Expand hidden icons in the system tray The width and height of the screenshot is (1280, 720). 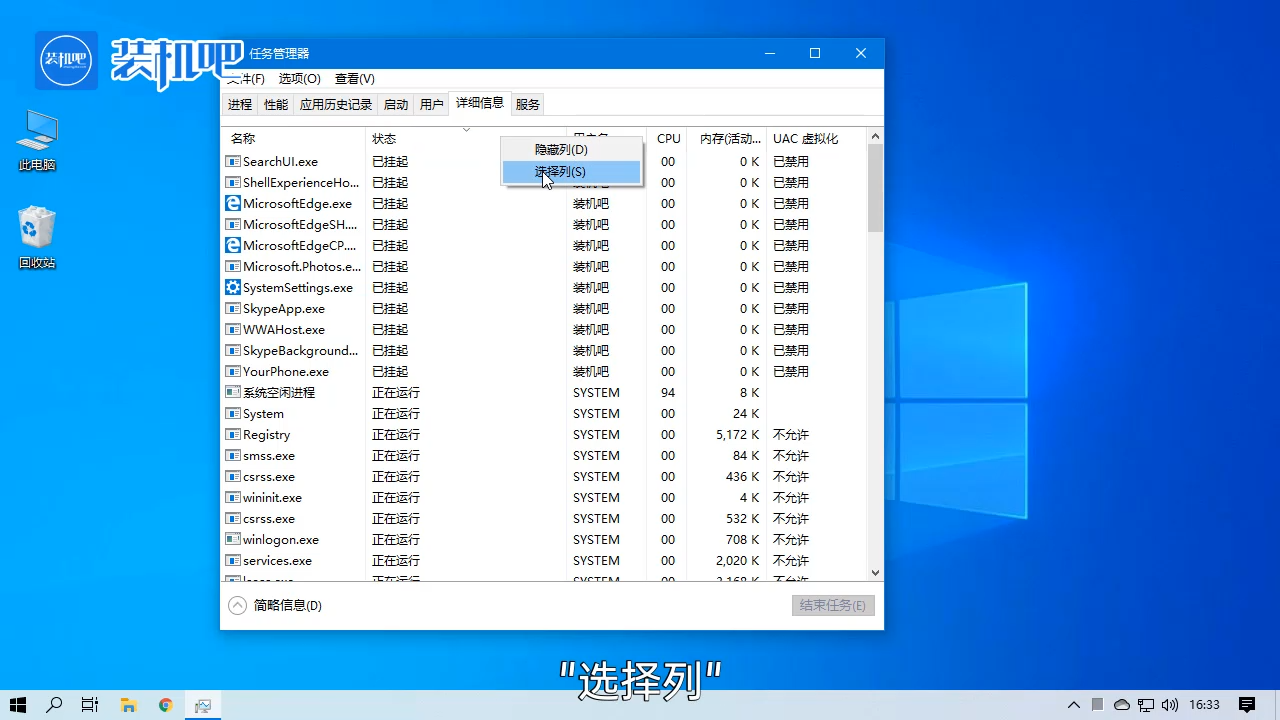pyautogui.click(x=1073, y=705)
